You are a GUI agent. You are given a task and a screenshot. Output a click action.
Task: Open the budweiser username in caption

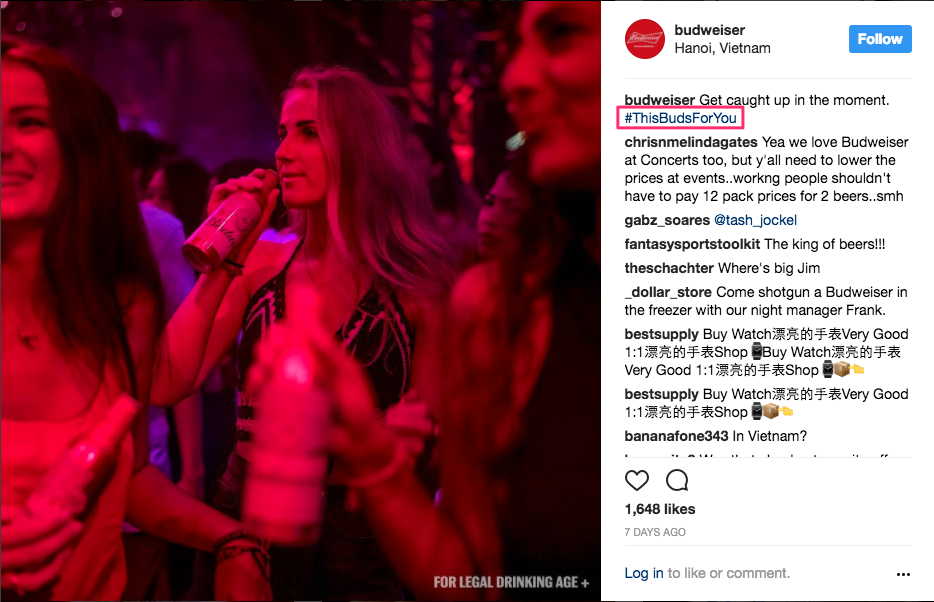coord(659,100)
